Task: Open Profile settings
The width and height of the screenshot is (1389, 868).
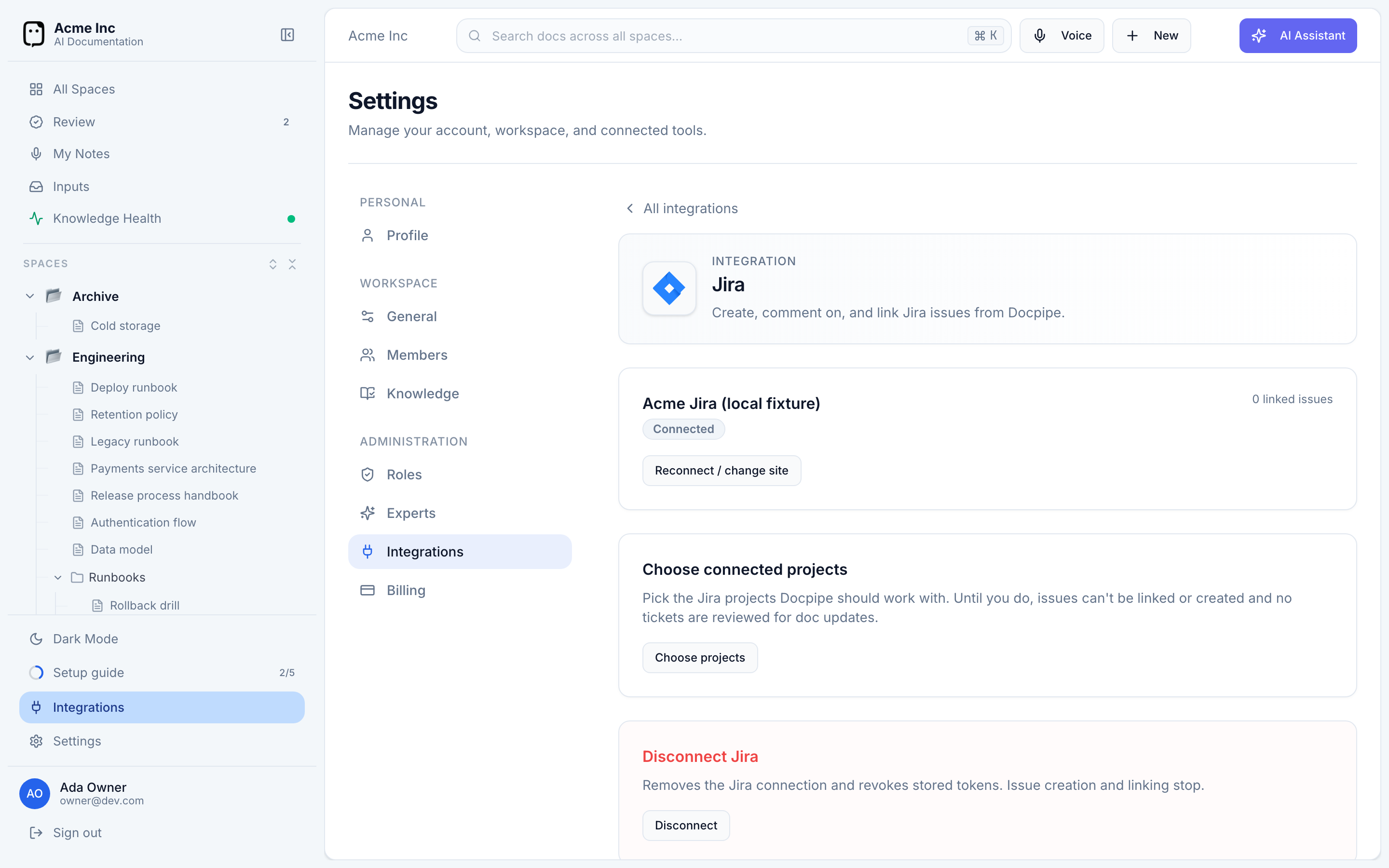Action: [x=460, y=235]
